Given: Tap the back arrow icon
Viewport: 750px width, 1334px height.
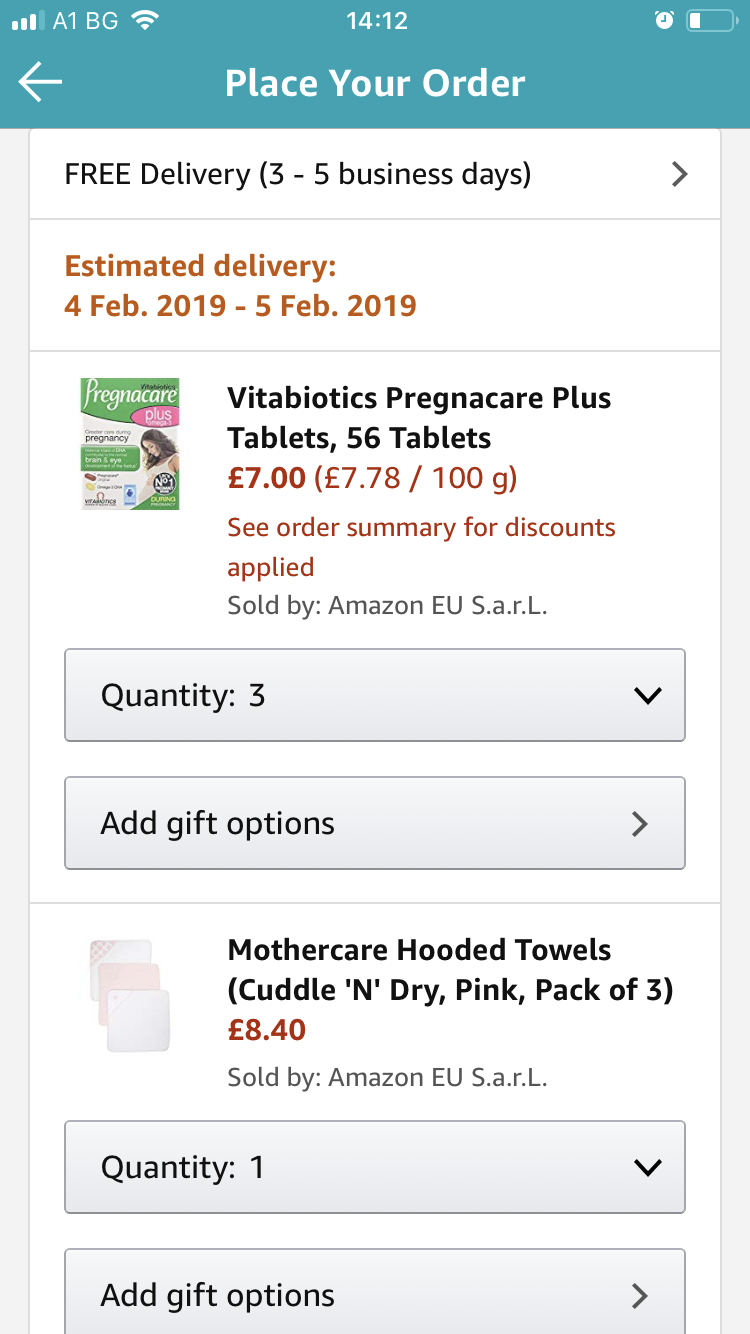Looking at the screenshot, I should pyautogui.click(x=40, y=83).
